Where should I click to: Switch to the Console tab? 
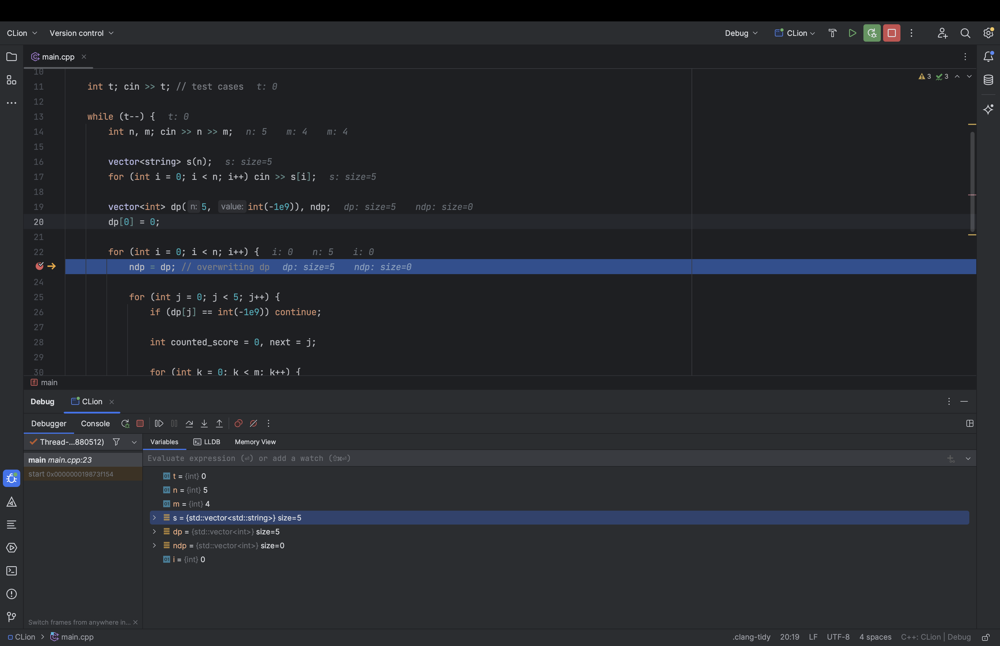pyautogui.click(x=95, y=424)
